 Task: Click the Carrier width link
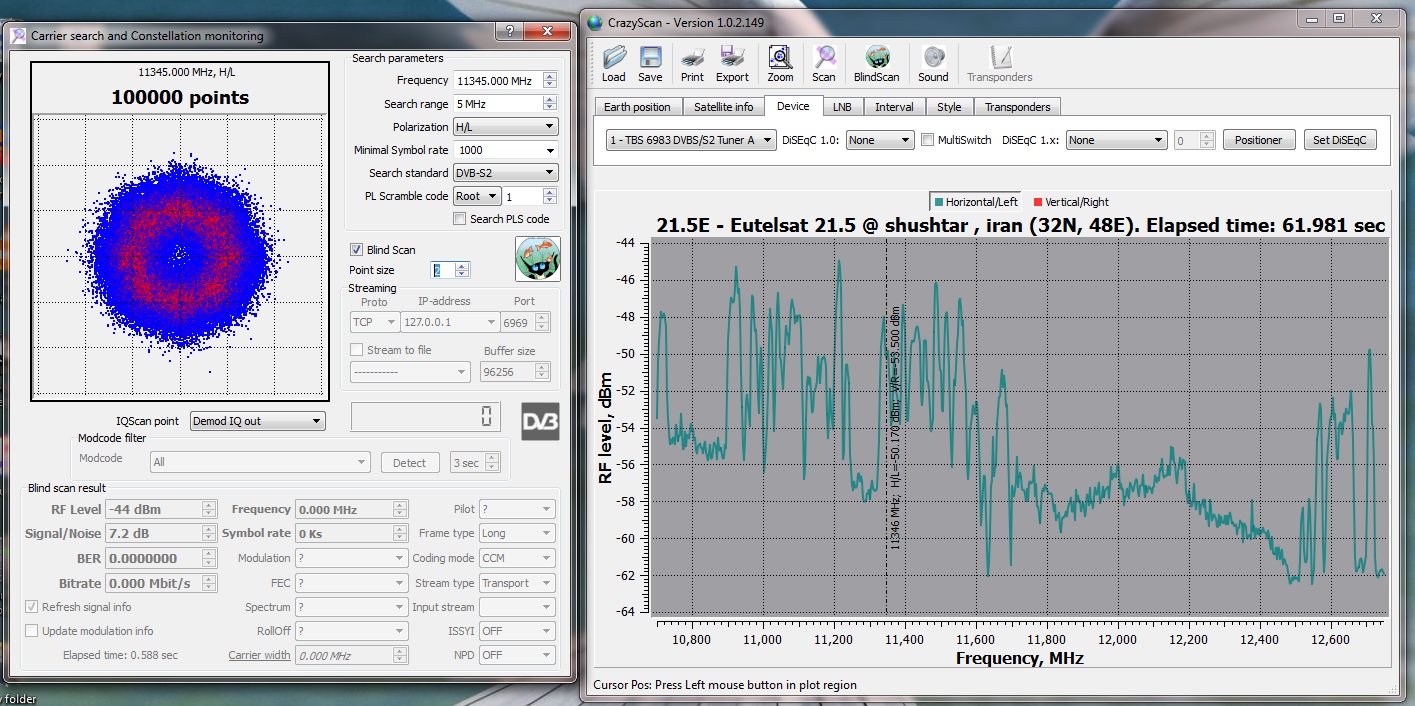[259, 656]
